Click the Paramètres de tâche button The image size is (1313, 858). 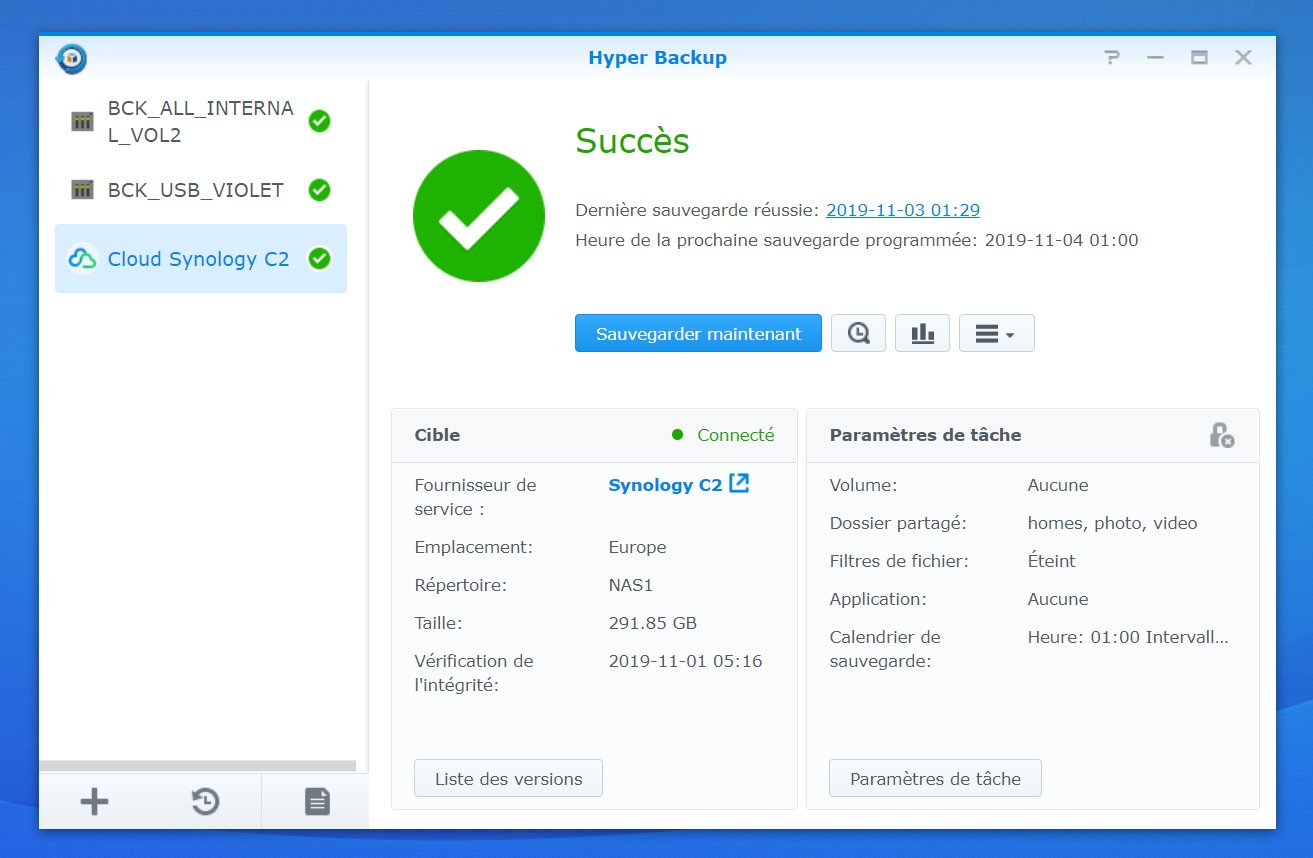click(935, 778)
